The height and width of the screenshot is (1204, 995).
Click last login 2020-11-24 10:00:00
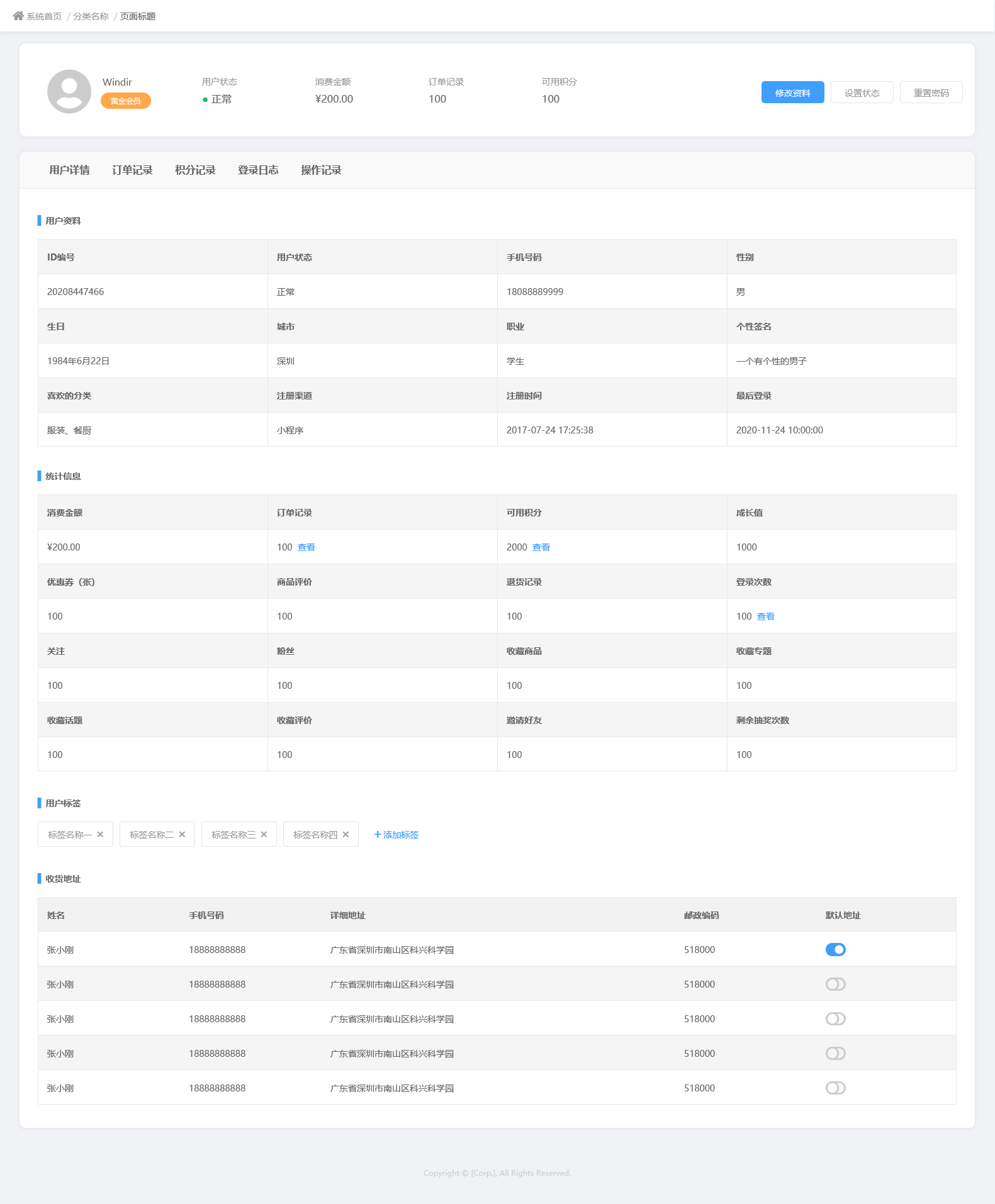coord(780,430)
